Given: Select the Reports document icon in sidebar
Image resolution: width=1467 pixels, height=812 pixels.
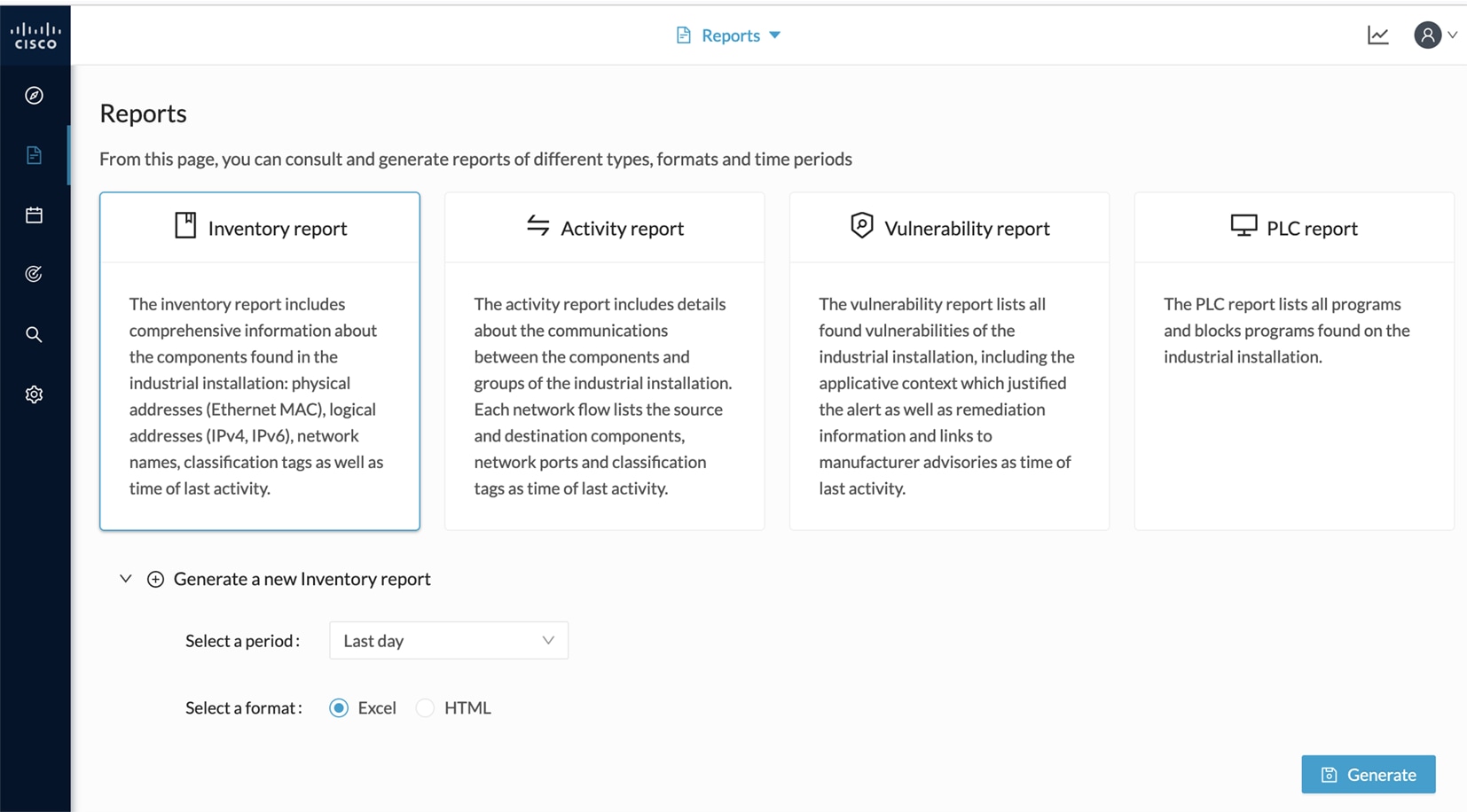Looking at the screenshot, I should (x=34, y=154).
